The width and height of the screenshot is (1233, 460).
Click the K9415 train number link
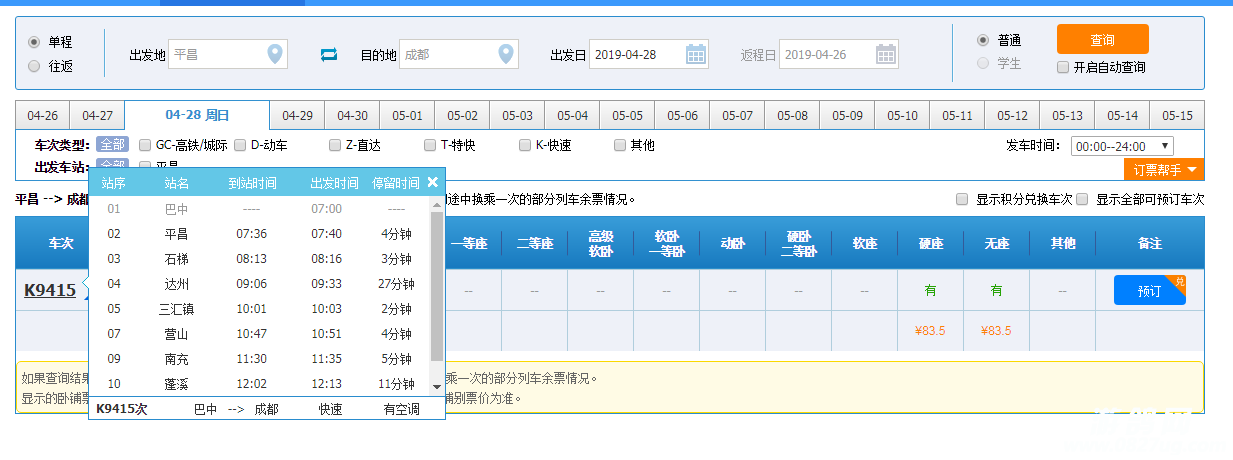click(x=50, y=291)
